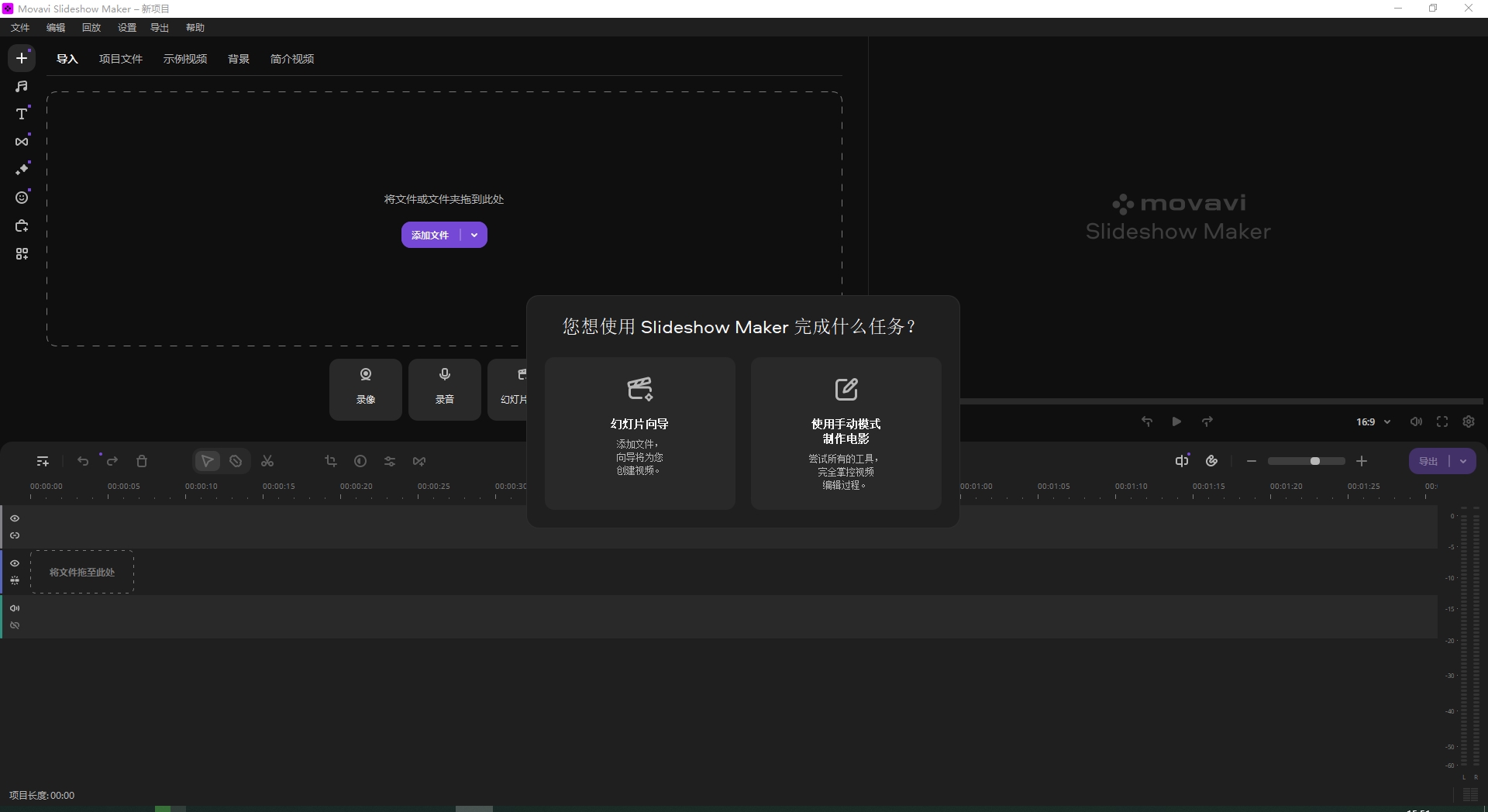Click the add track icon

(x=43, y=461)
